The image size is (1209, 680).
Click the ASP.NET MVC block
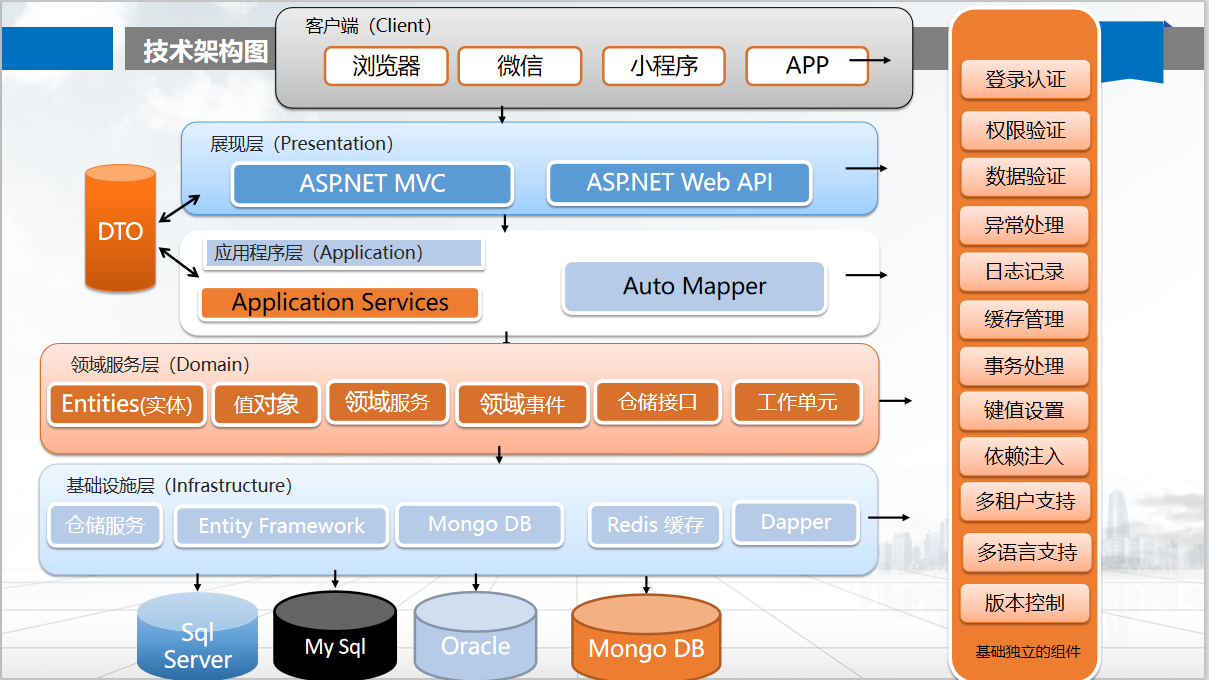[372, 184]
